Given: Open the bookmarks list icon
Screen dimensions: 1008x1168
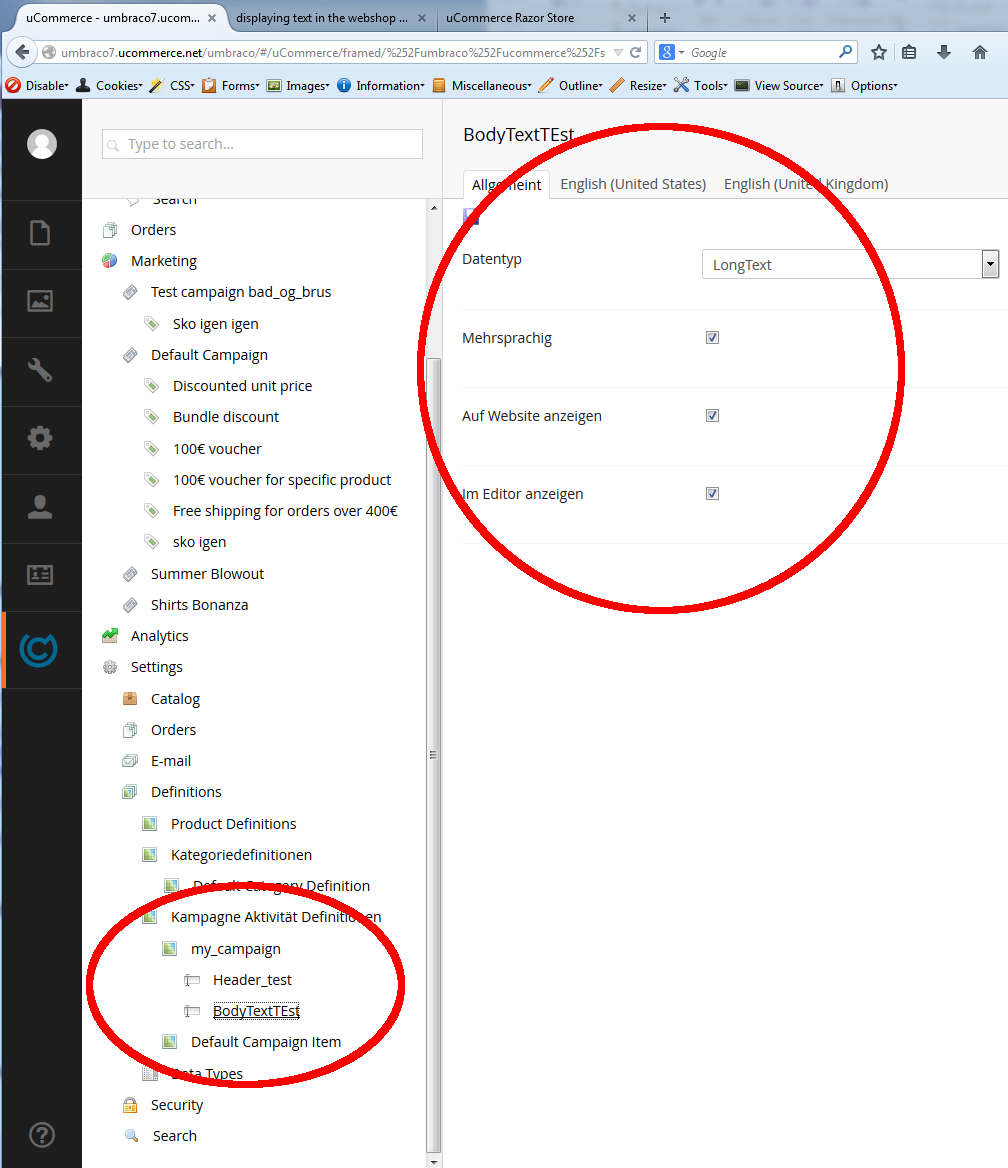Looking at the screenshot, I should 909,52.
